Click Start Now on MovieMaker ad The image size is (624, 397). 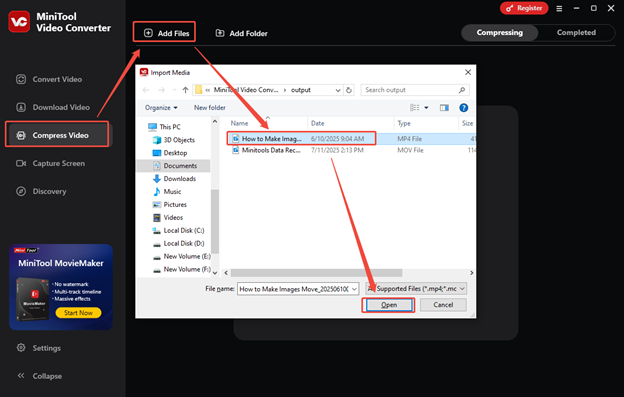78,313
